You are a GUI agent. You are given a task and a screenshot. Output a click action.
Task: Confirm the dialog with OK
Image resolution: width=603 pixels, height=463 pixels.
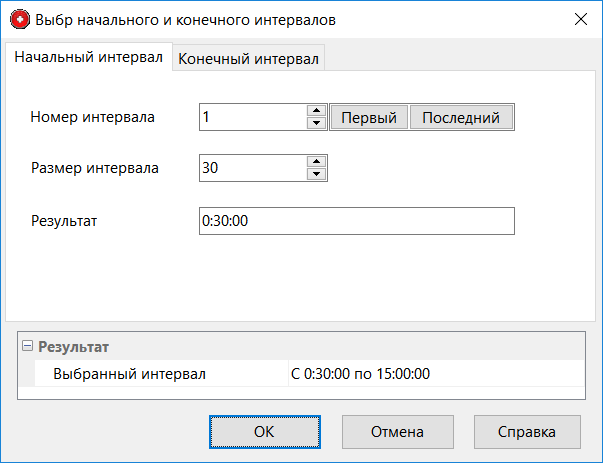(264, 432)
